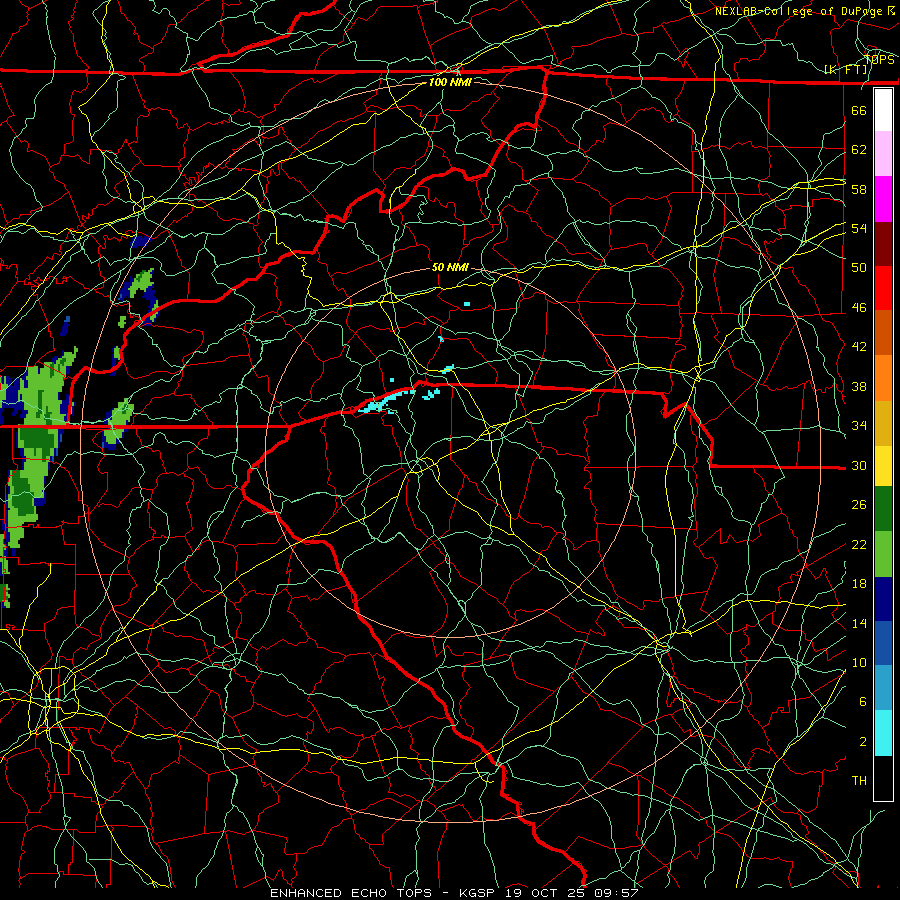Click the "[K FT]" units label
This screenshot has height=900, width=900.
click(845, 69)
